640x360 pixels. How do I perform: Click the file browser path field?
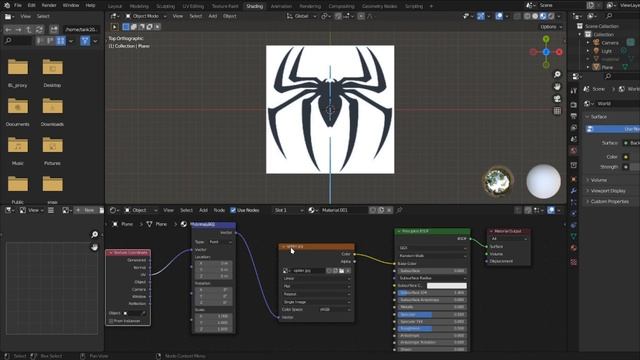(x=81, y=29)
